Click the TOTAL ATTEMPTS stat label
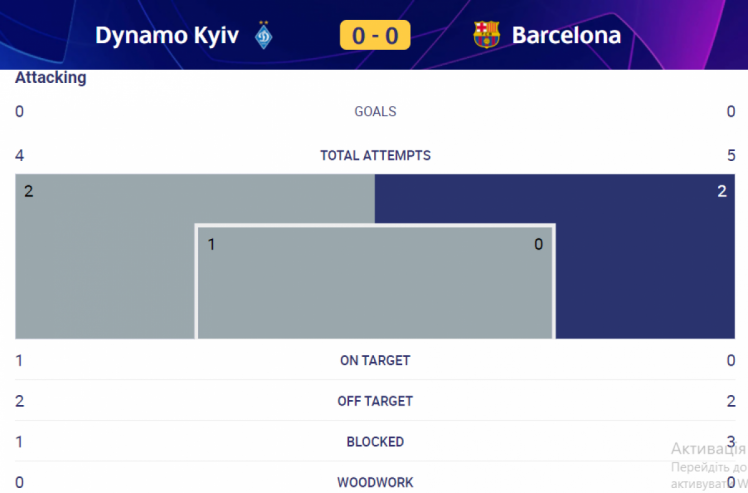This screenshot has width=748, height=493. (x=375, y=155)
